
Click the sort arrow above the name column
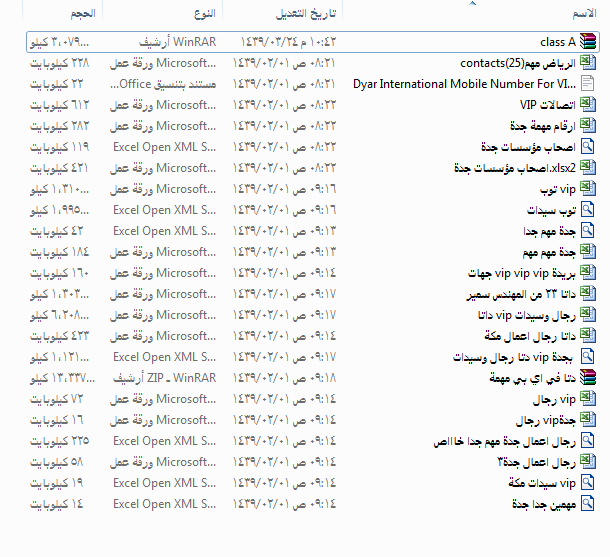(x=470, y=4)
